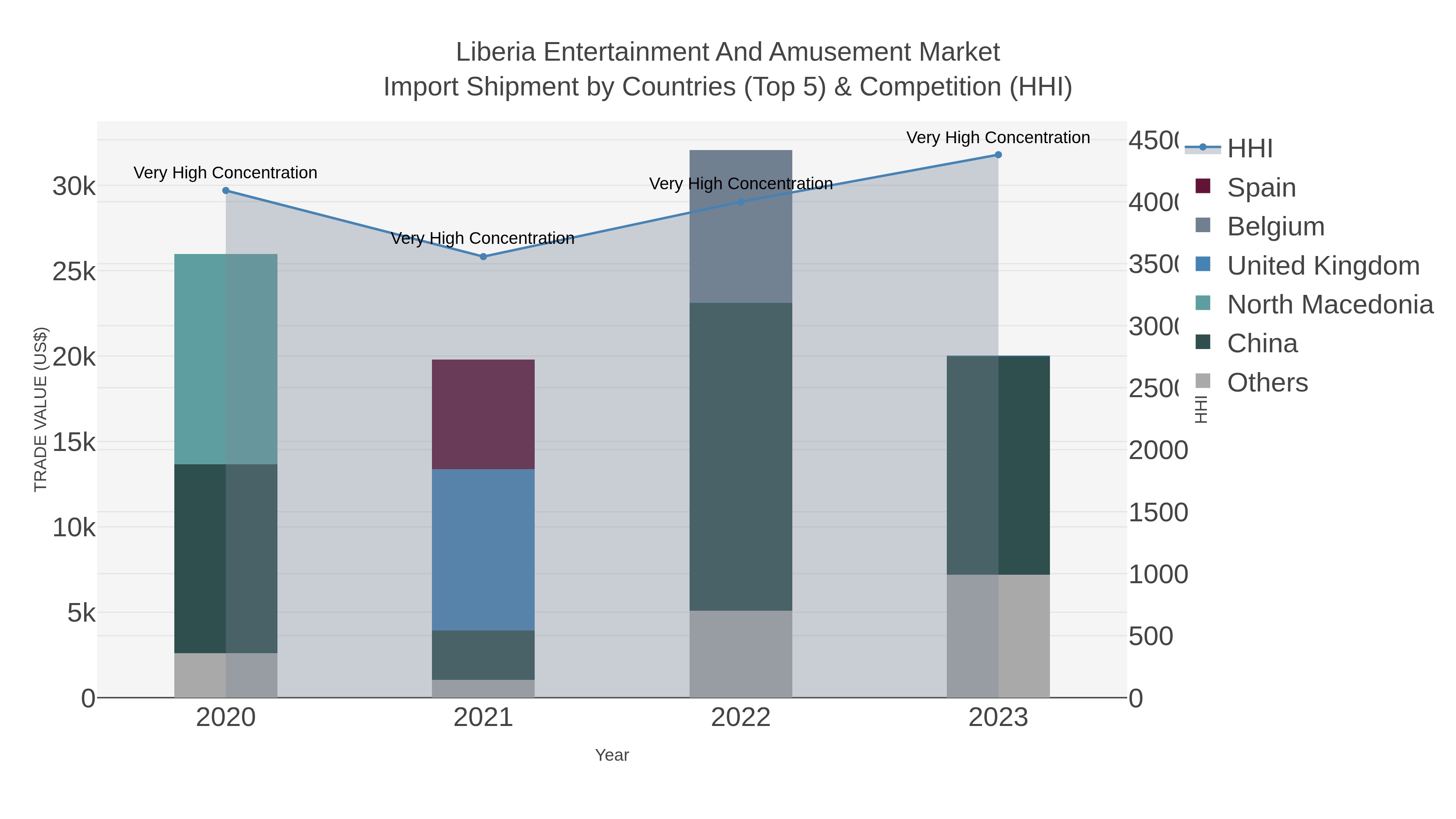Toggle the North Macedonia legend entry
This screenshot has width=1456, height=819.
[x=1315, y=304]
